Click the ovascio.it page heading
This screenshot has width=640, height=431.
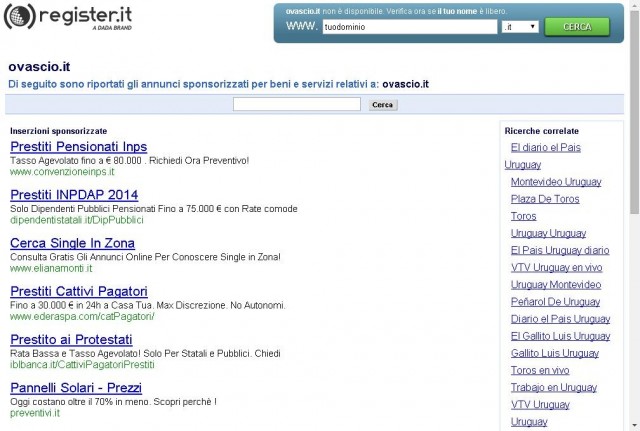(39, 67)
